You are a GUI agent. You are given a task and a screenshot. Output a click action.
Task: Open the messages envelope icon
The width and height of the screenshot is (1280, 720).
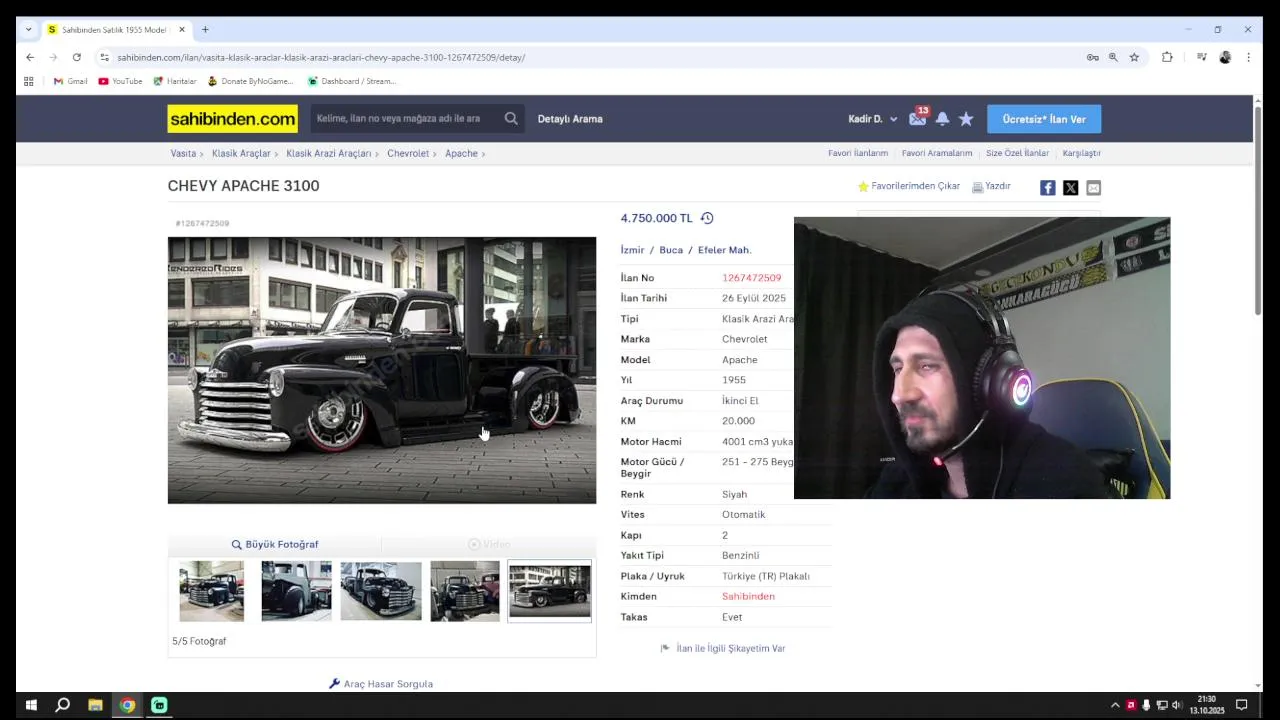(x=917, y=119)
